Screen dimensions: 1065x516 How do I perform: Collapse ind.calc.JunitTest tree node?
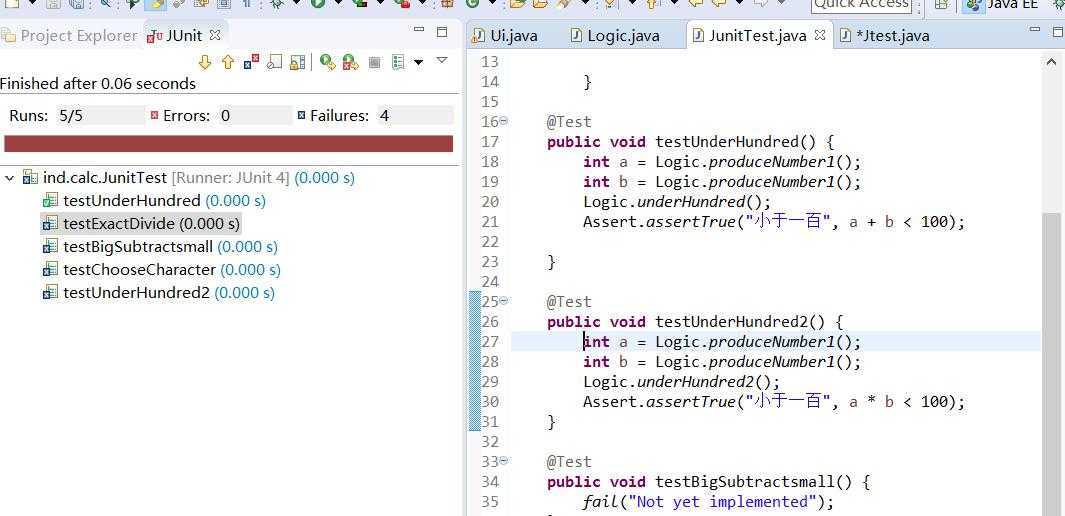coord(10,178)
